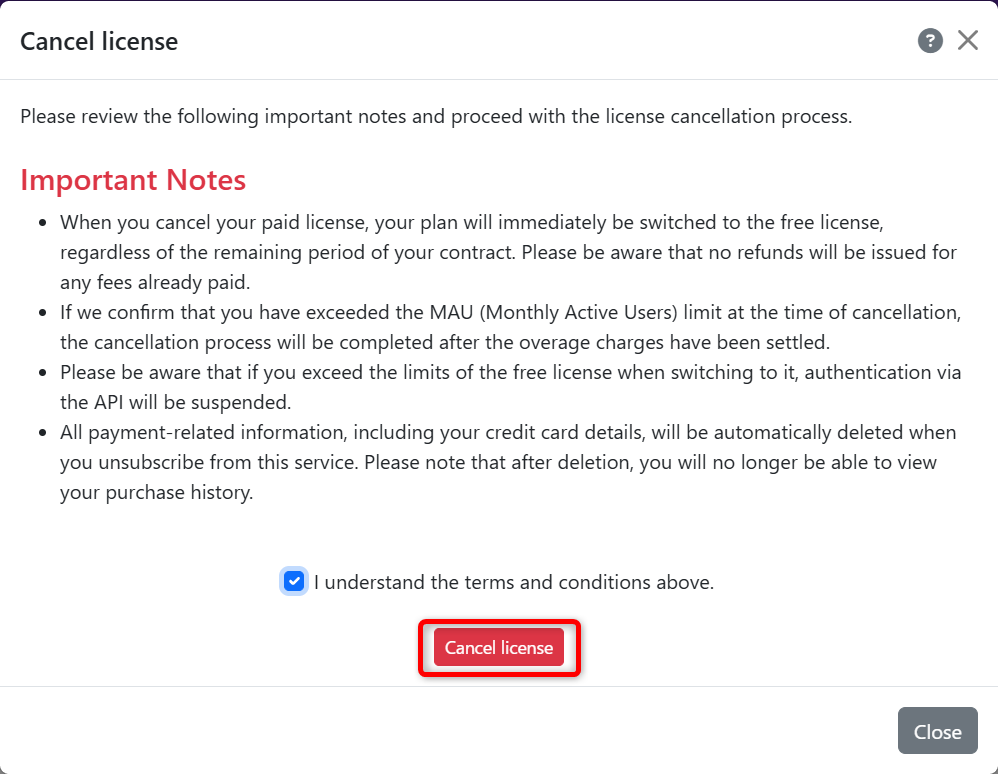Click the X icon to dismiss the dialog
Screen dimensions: 998x774
pyautogui.click(x=967, y=40)
